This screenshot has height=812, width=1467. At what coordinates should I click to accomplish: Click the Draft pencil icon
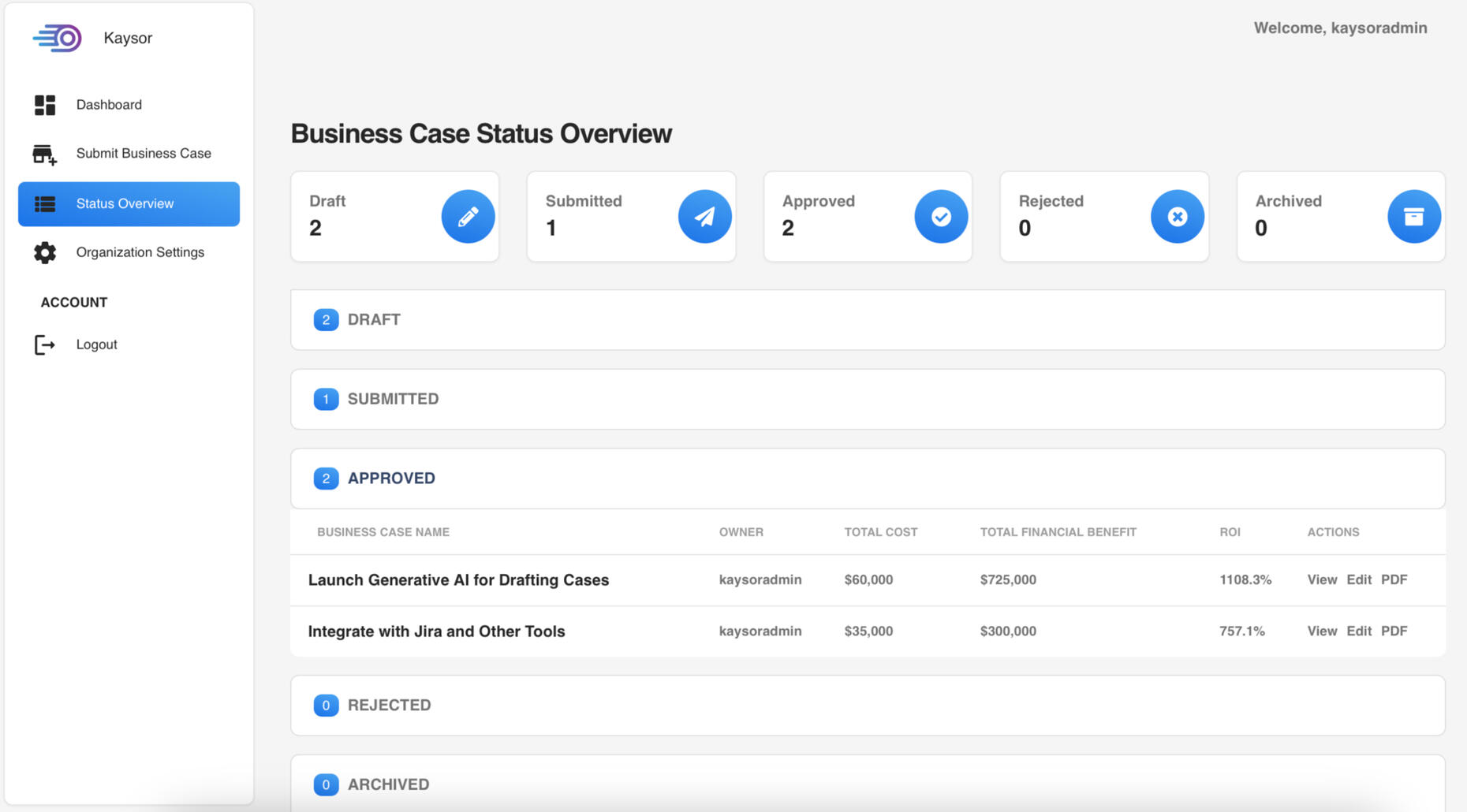click(x=468, y=217)
